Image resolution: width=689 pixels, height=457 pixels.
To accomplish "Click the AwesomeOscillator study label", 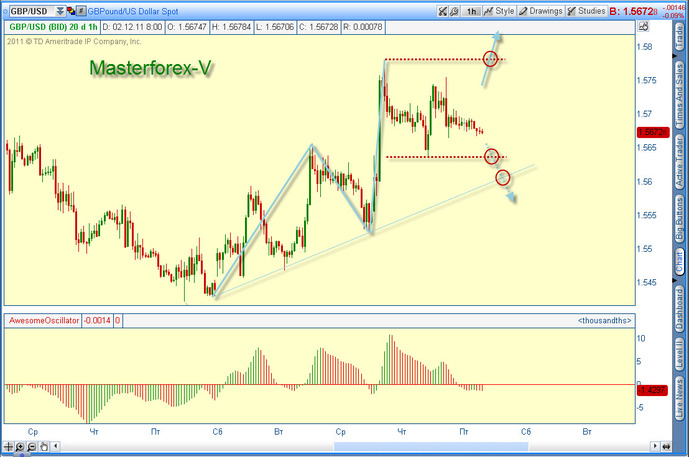I will click(44, 320).
